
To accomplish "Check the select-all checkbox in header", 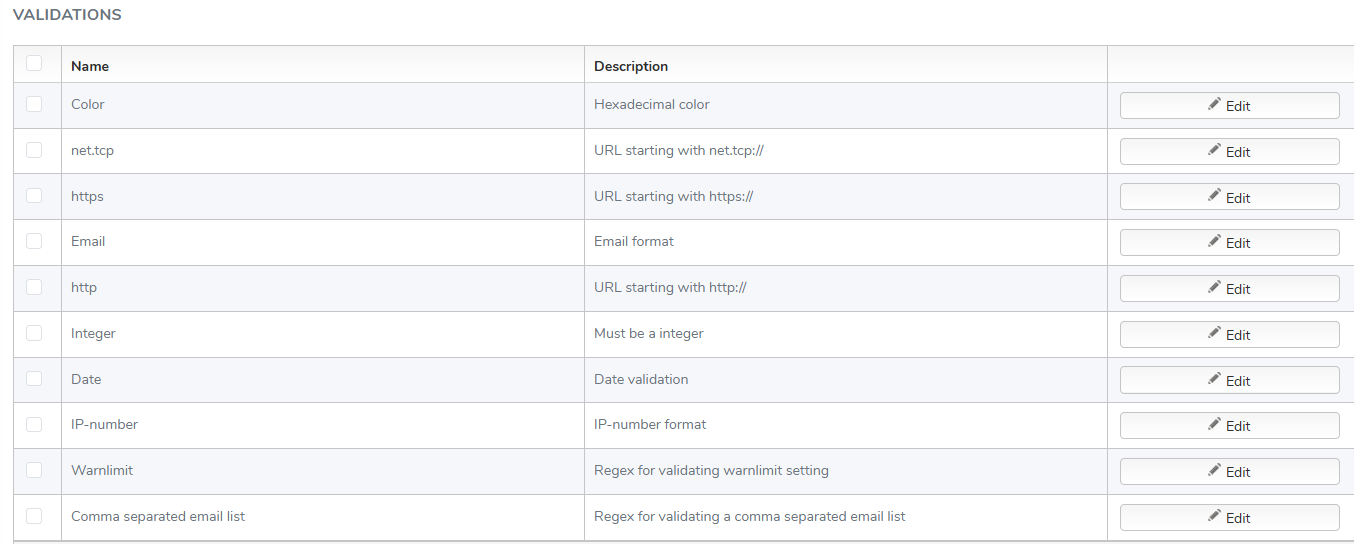I will (x=34, y=63).
